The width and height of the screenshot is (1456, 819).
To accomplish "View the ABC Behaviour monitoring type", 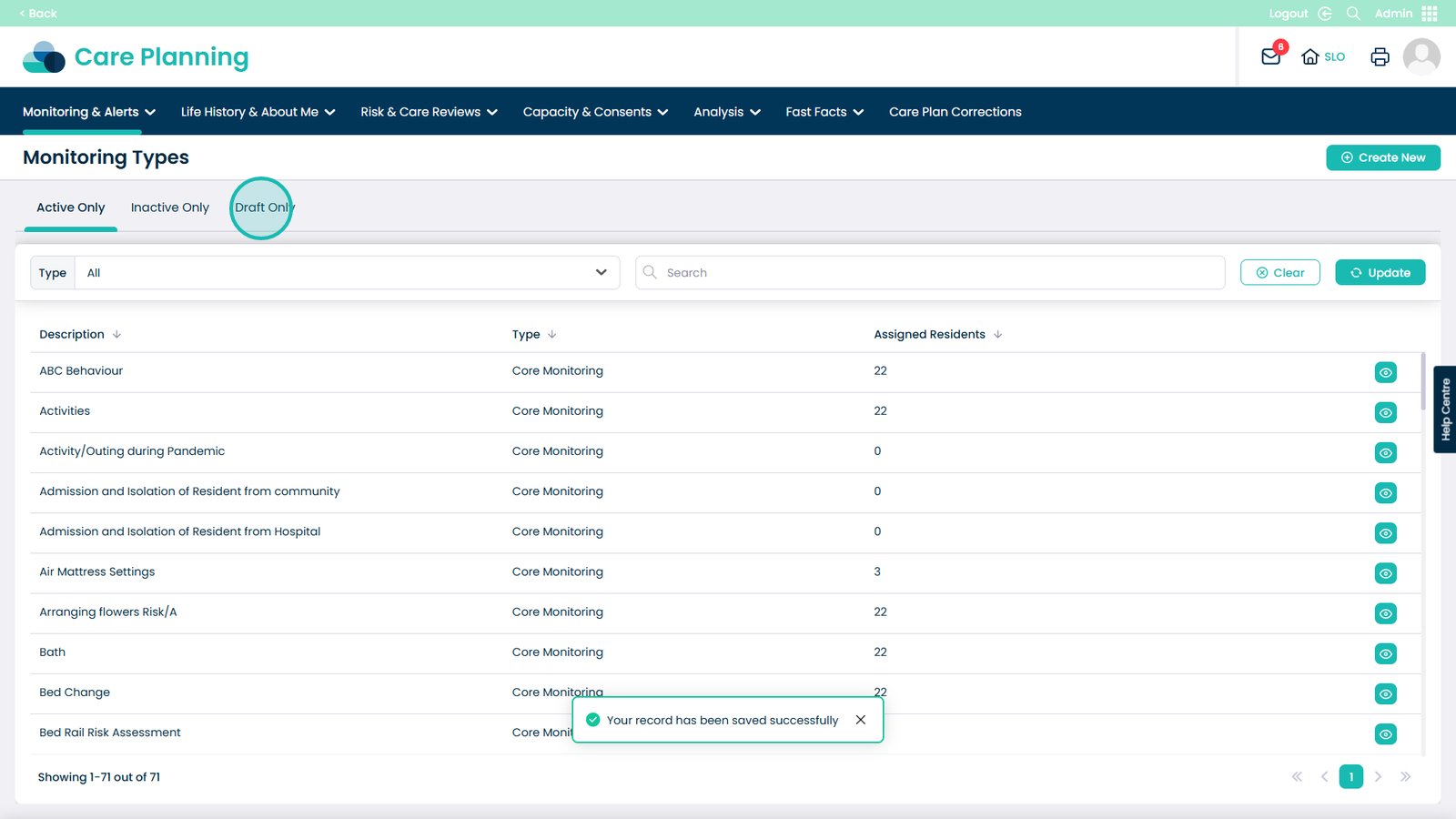I will (x=1385, y=372).
